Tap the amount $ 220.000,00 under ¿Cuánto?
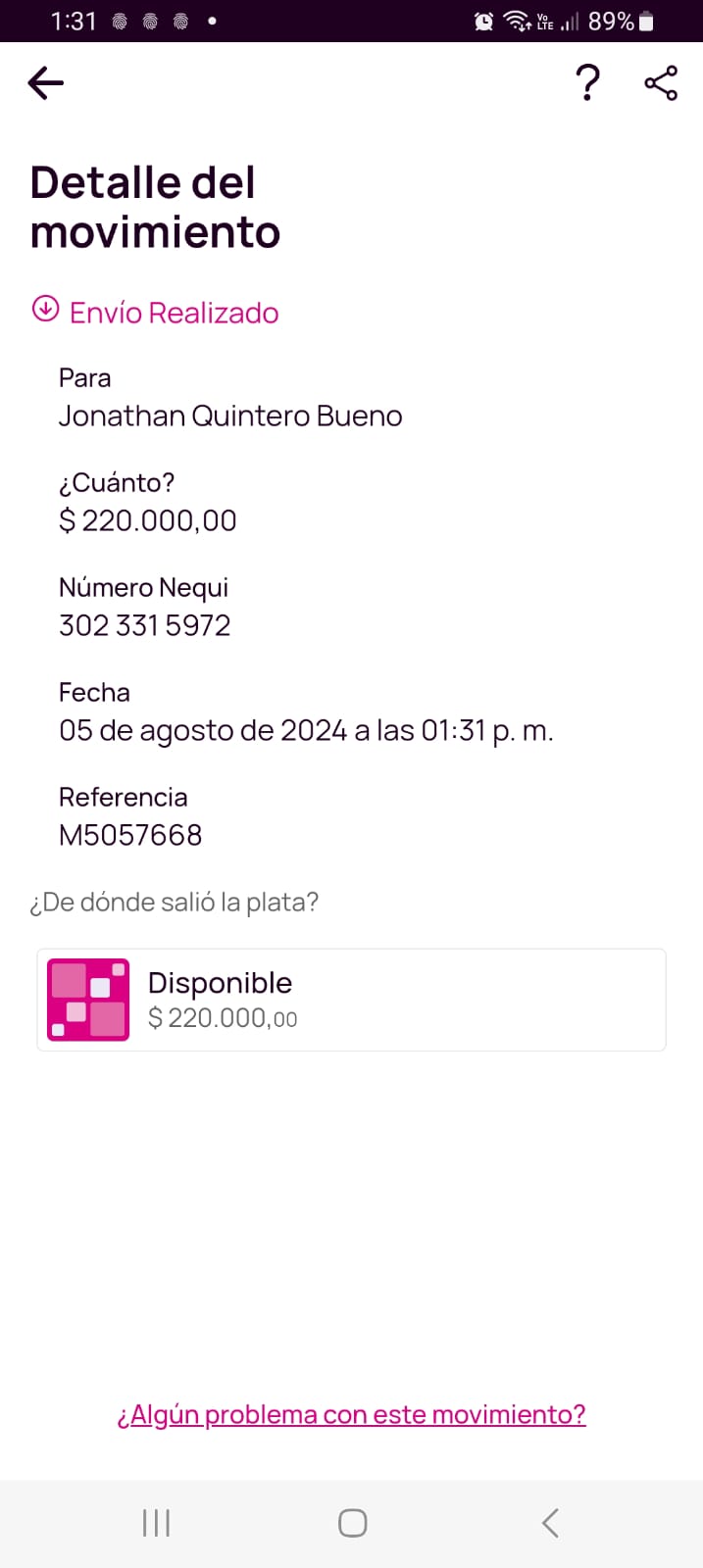Viewport: 703px width, 1568px height. coord(148,520)
